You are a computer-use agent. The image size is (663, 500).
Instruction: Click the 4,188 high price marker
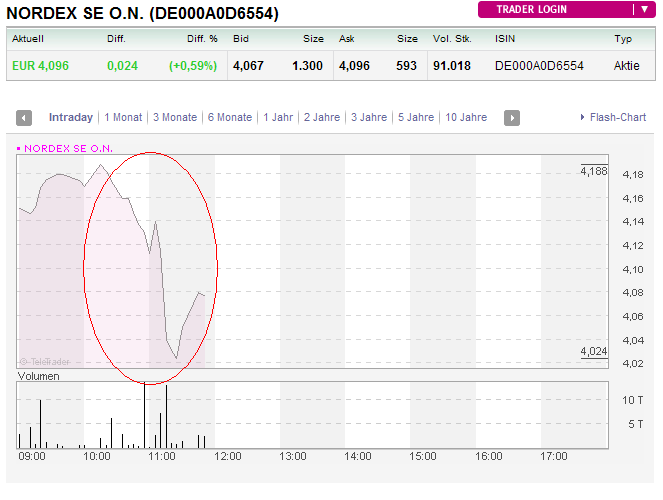pos(593,171)
